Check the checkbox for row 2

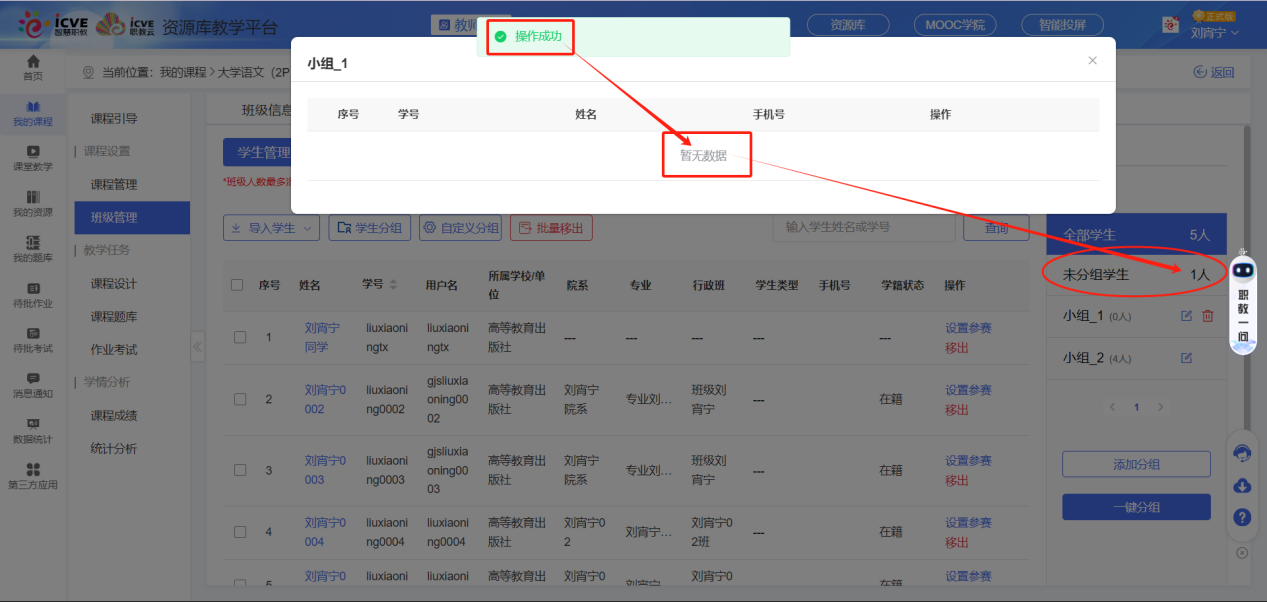240,399
